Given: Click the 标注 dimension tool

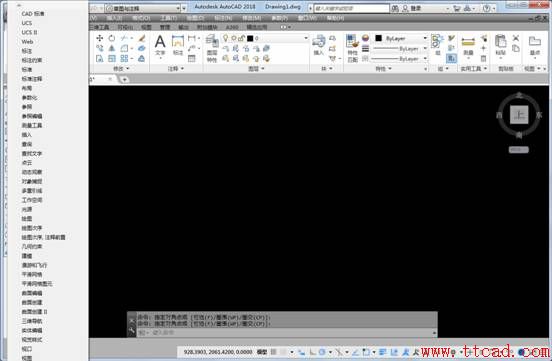Looking at the screenshot, I should (178, 45).
